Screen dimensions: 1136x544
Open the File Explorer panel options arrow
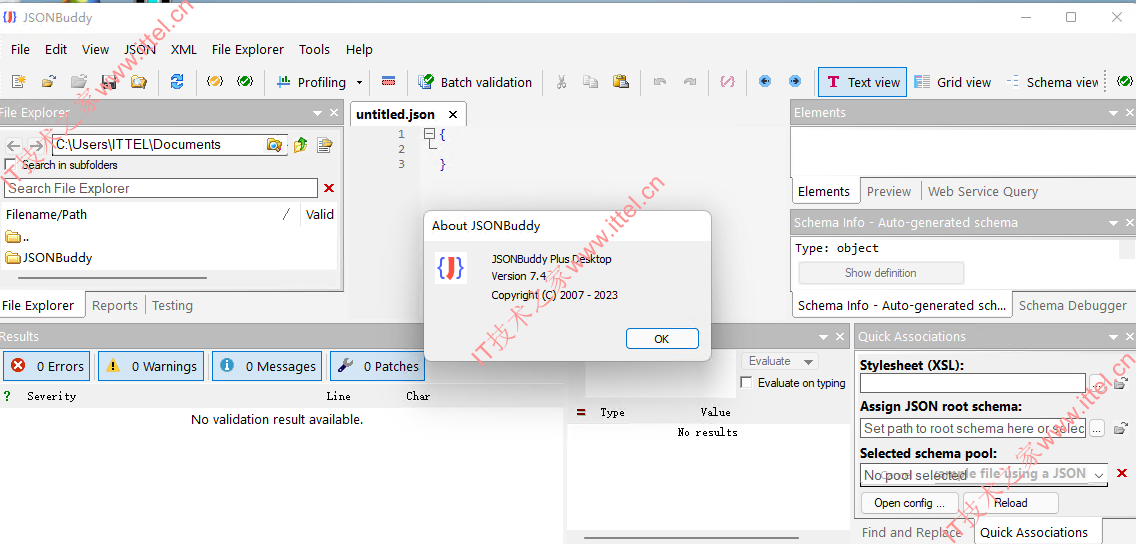tap(318, 113)
